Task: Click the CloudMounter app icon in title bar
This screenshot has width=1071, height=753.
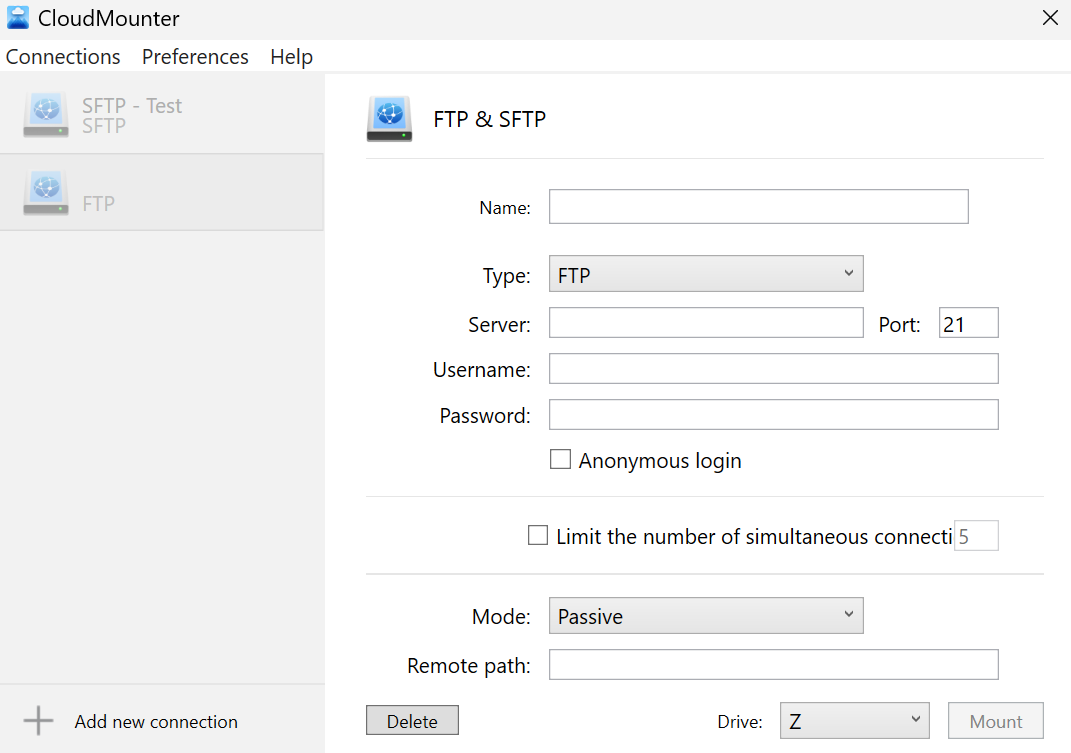Action: pyautogui.click(x=18, y=18)
